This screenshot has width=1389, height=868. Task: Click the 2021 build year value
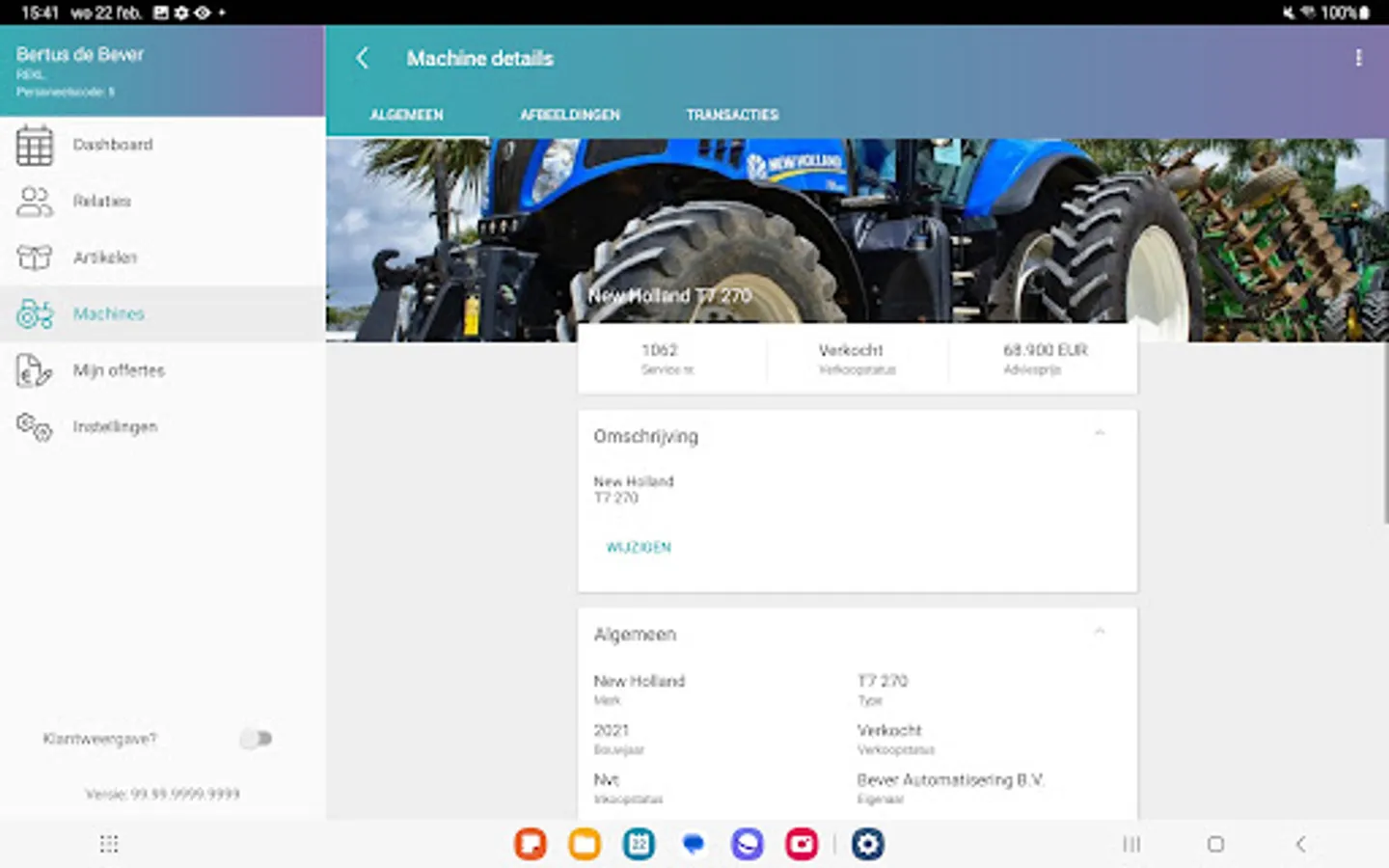[611, 730]
